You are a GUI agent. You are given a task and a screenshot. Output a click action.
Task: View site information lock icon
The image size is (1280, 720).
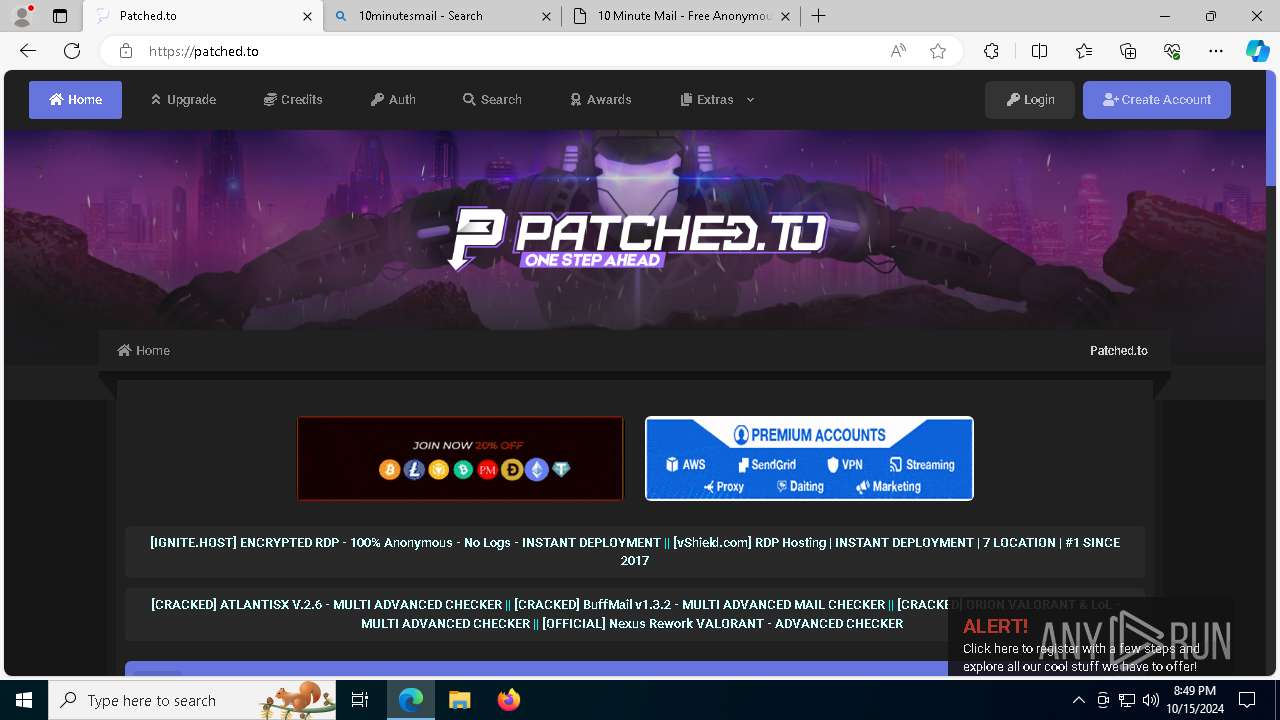click(x=125, y=51)
